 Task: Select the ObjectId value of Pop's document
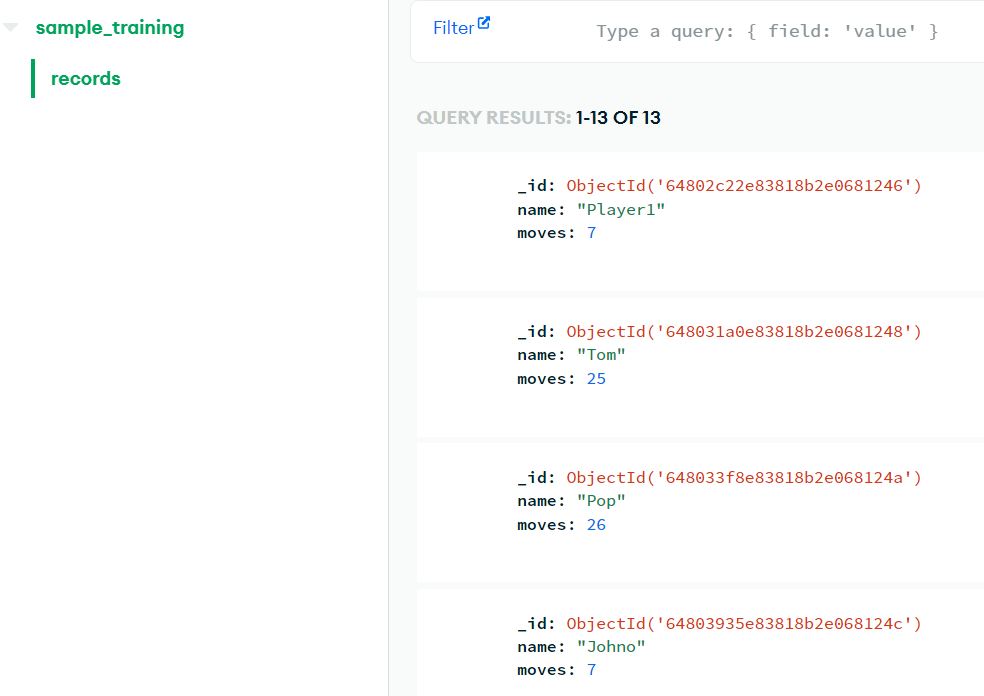pos(743,477)
